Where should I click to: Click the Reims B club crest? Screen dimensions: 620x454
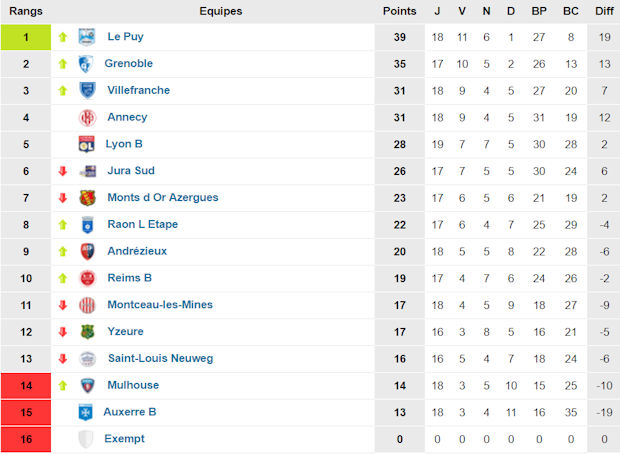pyautogui.click(x=87, y=278)
